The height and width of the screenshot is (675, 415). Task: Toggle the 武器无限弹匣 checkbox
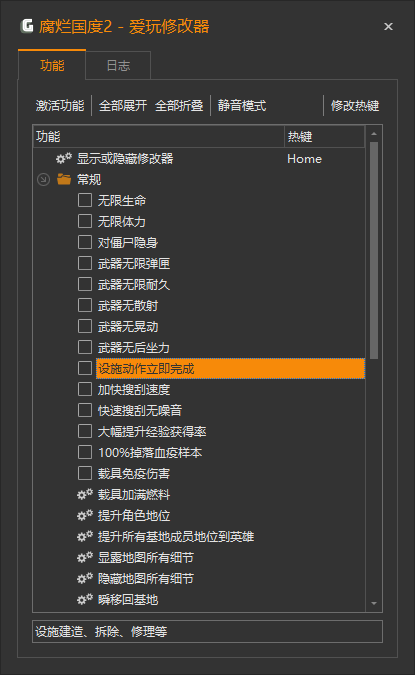pyautogui.click(x=85, y=263)
